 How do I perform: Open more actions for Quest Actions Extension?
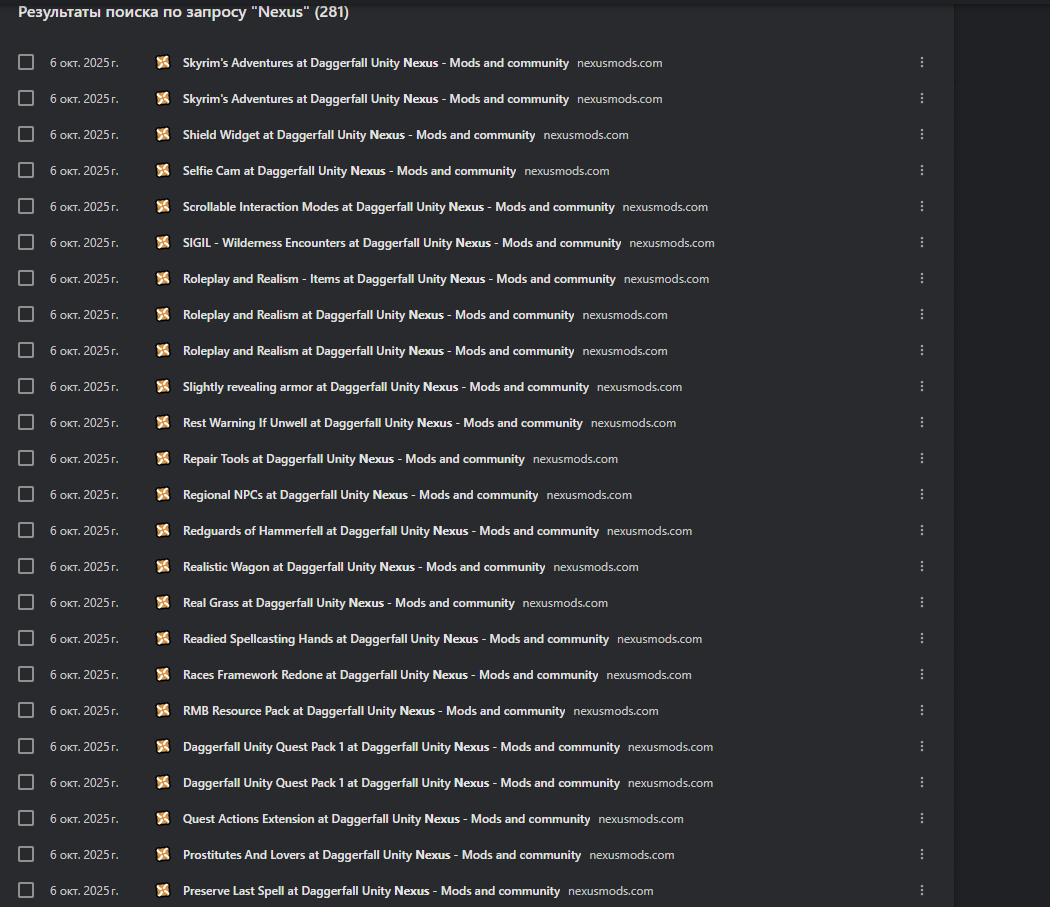pyautogui.click(x=921, y=819)
